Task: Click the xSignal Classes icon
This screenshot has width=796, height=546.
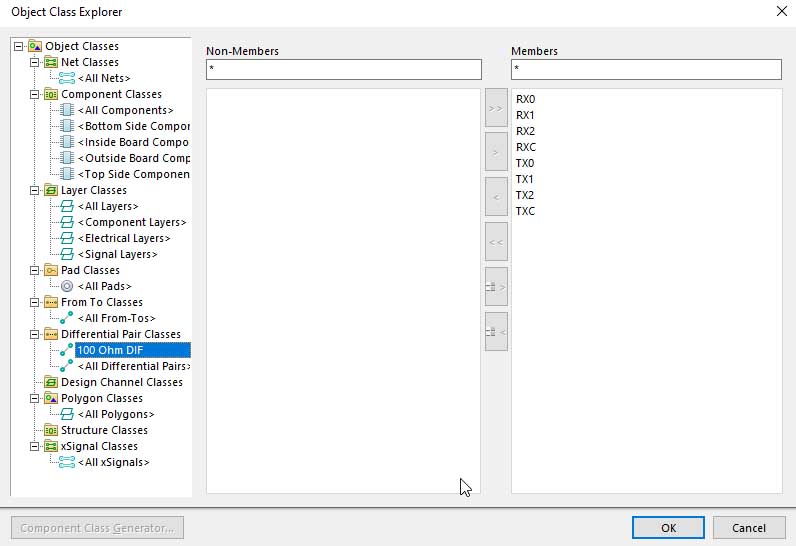Action: (x=51, y=446)
